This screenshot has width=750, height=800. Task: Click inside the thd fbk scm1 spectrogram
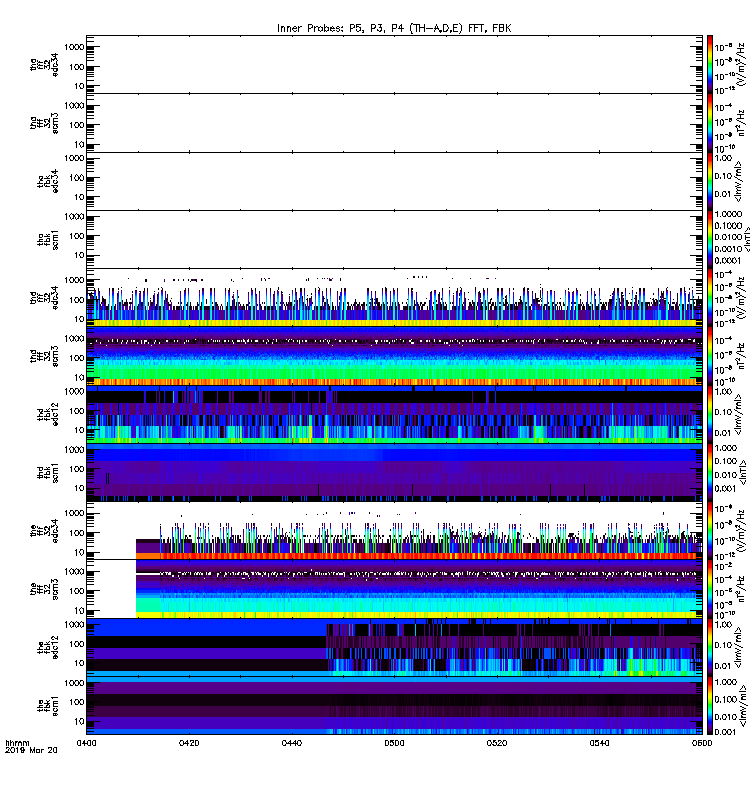394,473
